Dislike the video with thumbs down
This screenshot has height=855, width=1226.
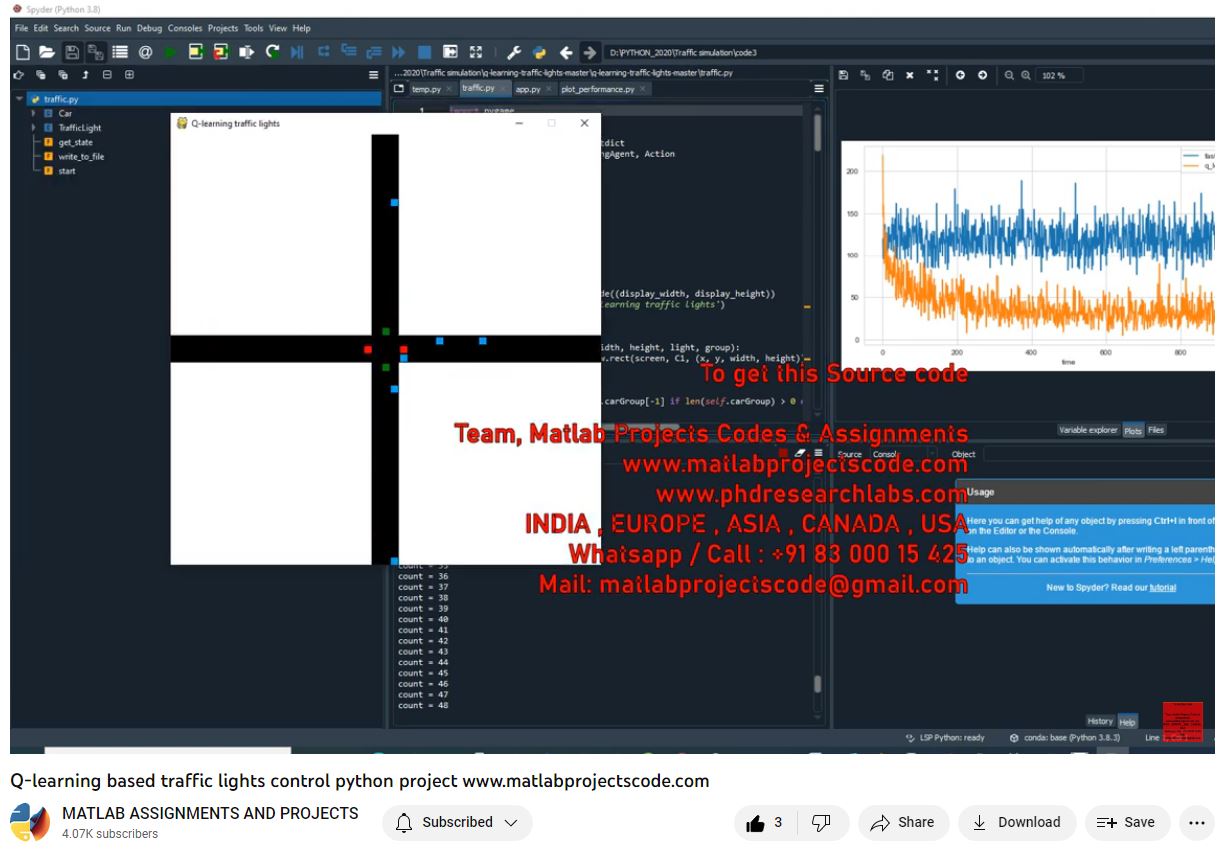click(821, 823)
